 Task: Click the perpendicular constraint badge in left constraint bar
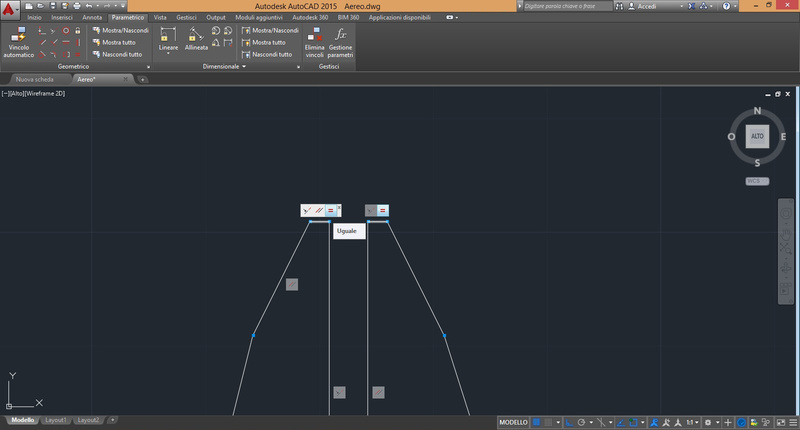pyautogui.click(x=307, y=210)
